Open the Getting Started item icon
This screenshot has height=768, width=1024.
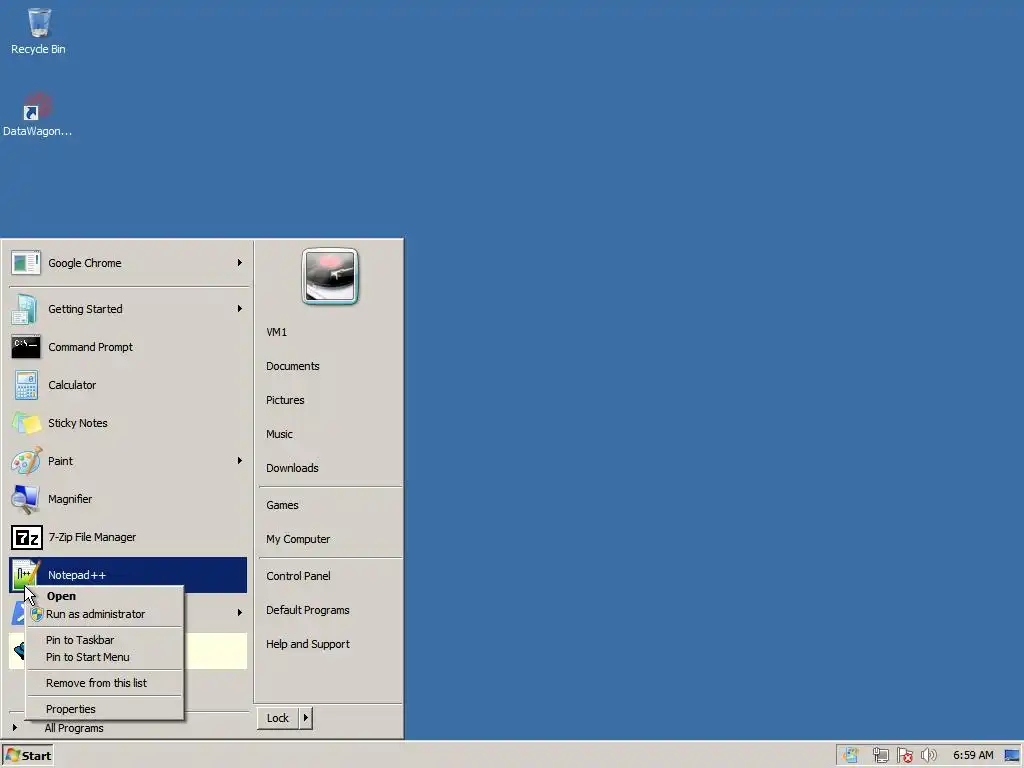pos(25,310)
